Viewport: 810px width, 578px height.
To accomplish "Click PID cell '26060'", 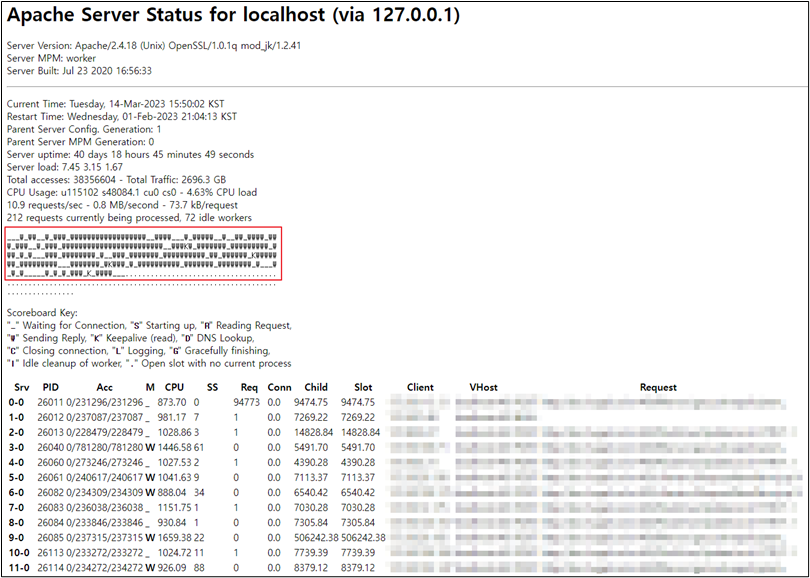I will [x=50, y=462].
